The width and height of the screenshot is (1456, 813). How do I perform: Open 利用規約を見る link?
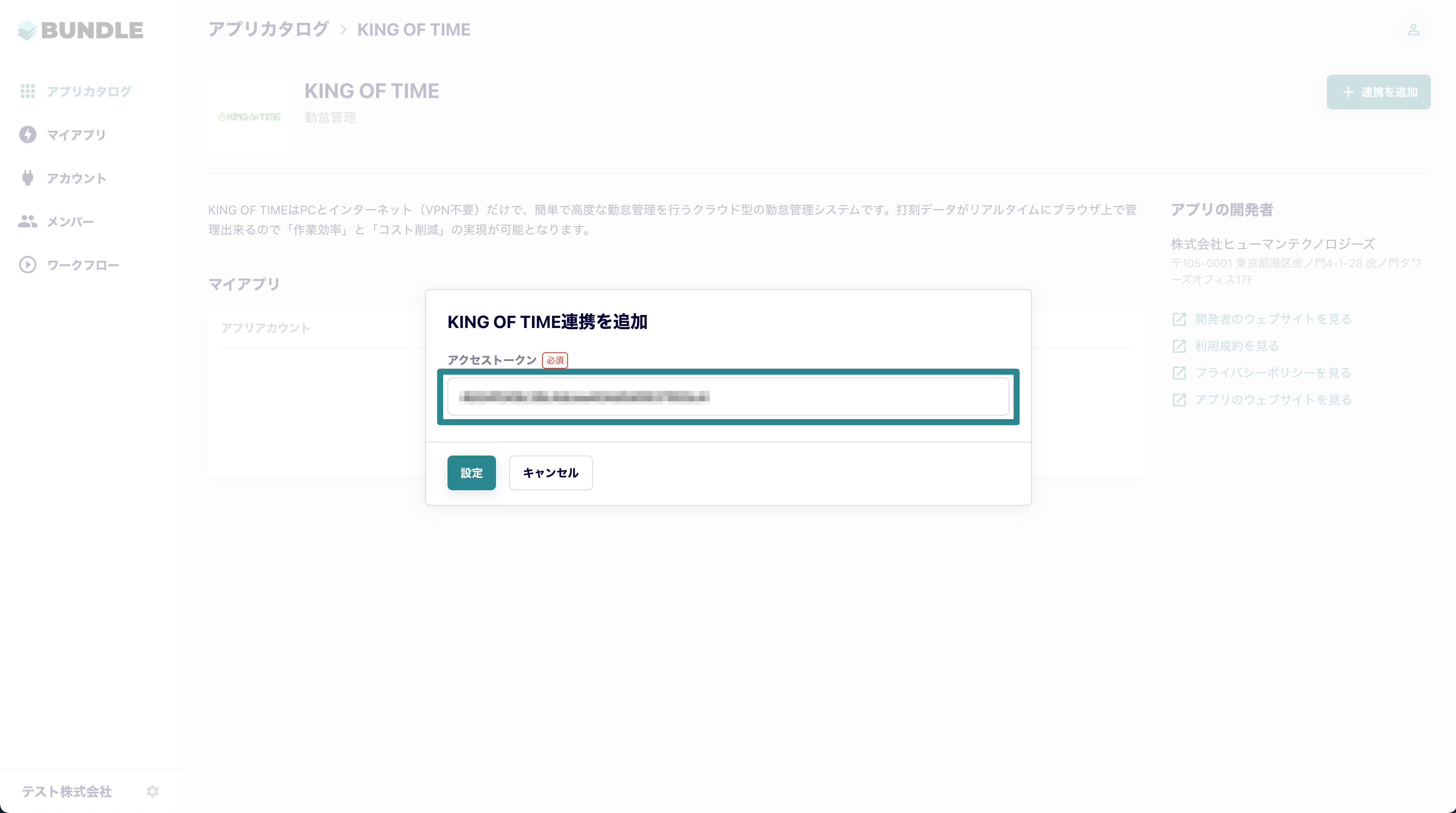click(x=1237, y=346)
